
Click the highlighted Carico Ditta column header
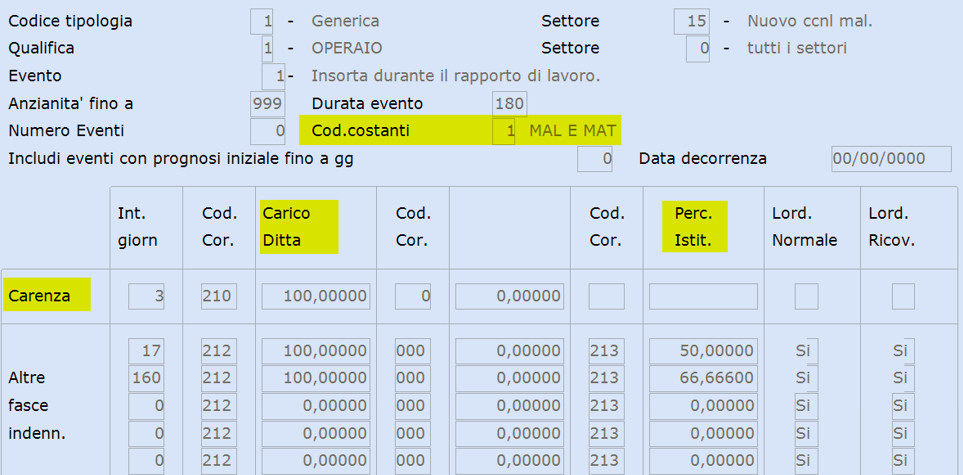299,227
